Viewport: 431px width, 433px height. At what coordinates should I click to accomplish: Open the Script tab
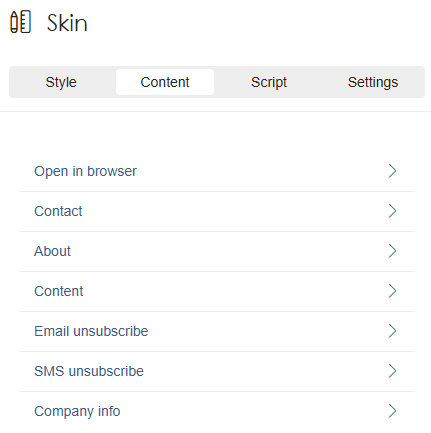[269, 82]
